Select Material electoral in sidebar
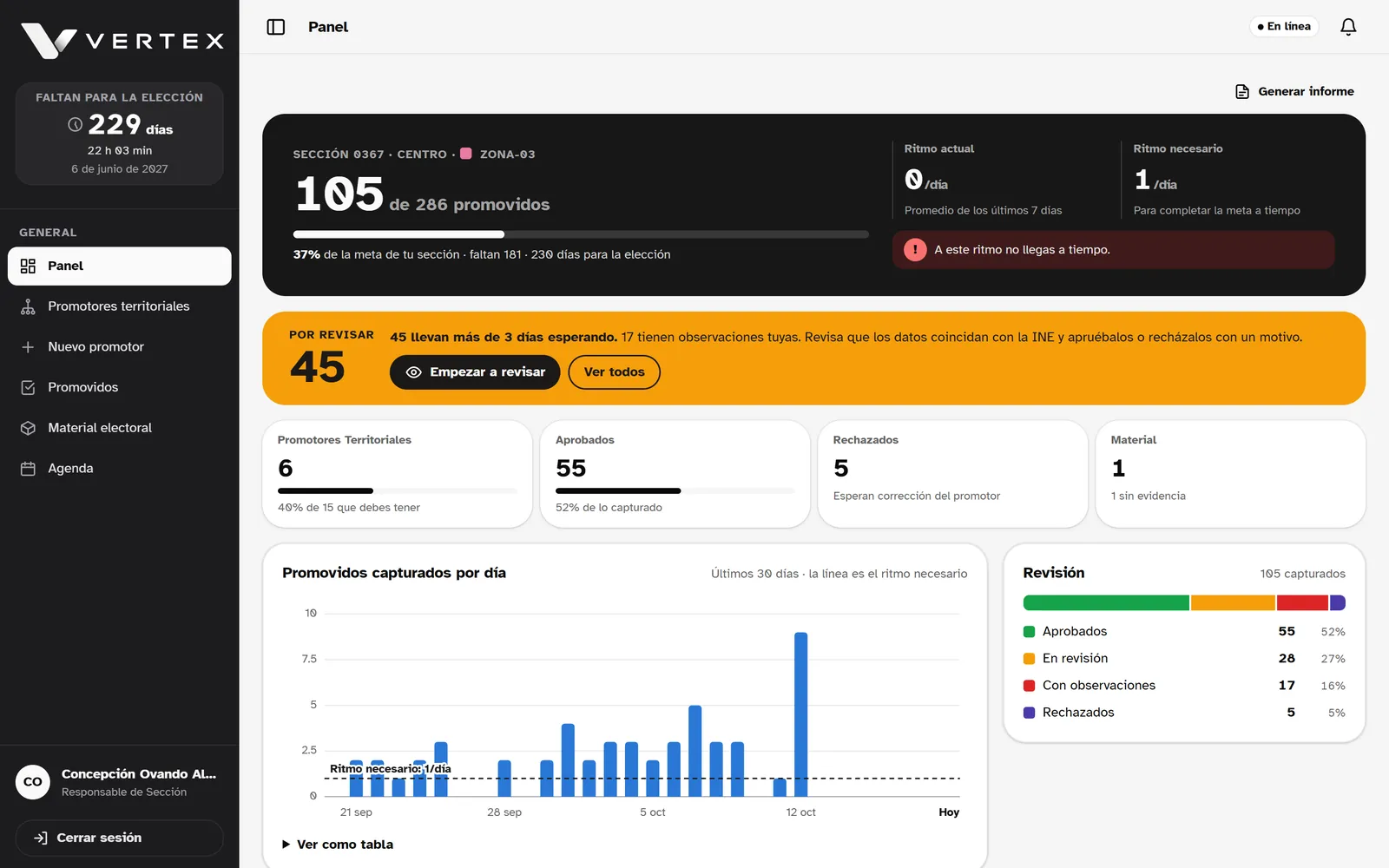Image resolution: width=1389 pixels, height=868 pixels. click(120, 428)
